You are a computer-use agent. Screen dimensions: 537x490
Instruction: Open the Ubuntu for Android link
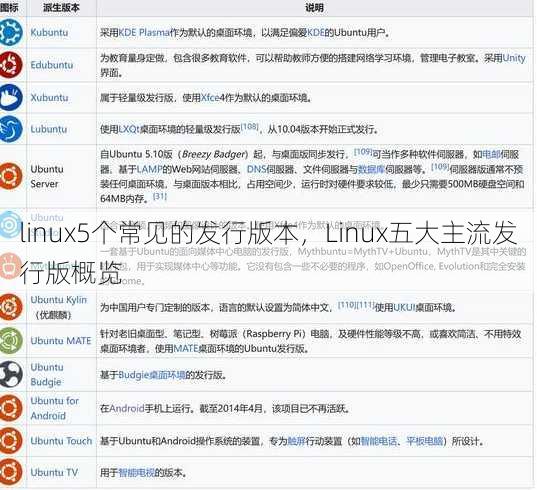click(x=54, y=408)
